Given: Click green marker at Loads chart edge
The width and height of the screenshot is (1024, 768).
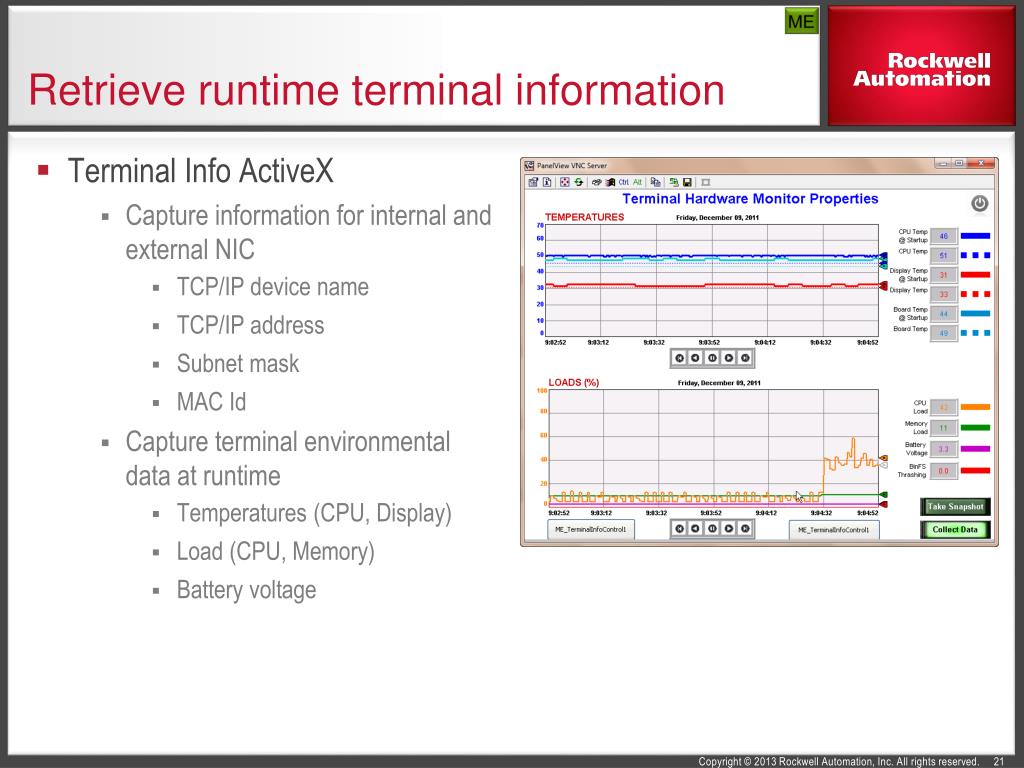Looking at the screenshot, I should point(884,494).
